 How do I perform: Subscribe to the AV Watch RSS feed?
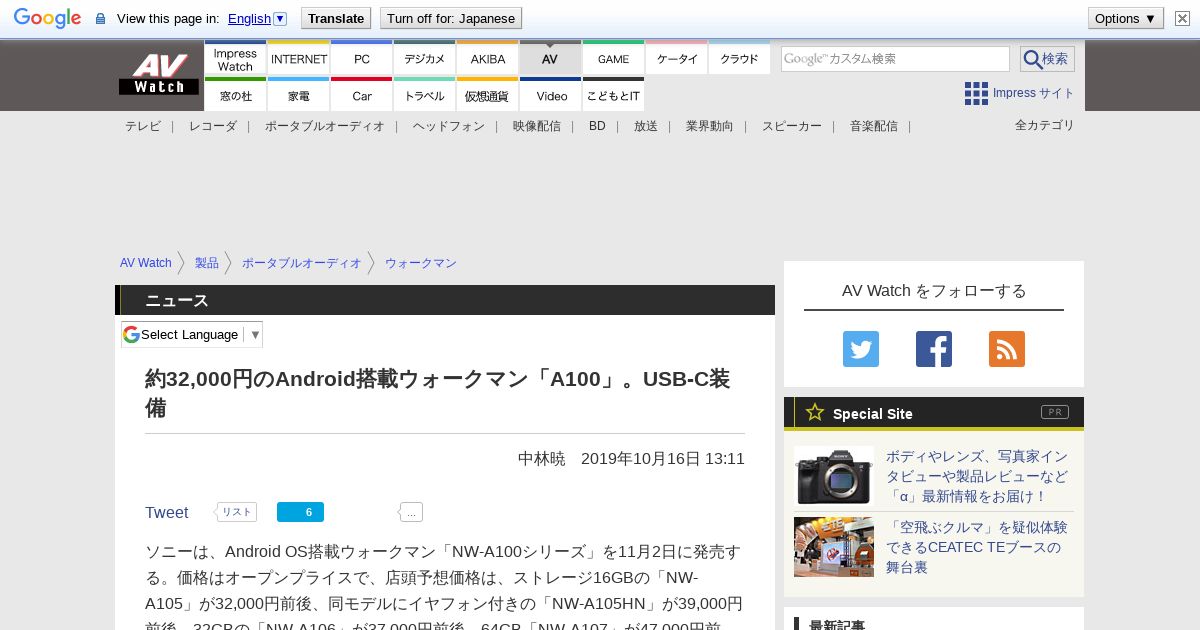click(1007, 349)
